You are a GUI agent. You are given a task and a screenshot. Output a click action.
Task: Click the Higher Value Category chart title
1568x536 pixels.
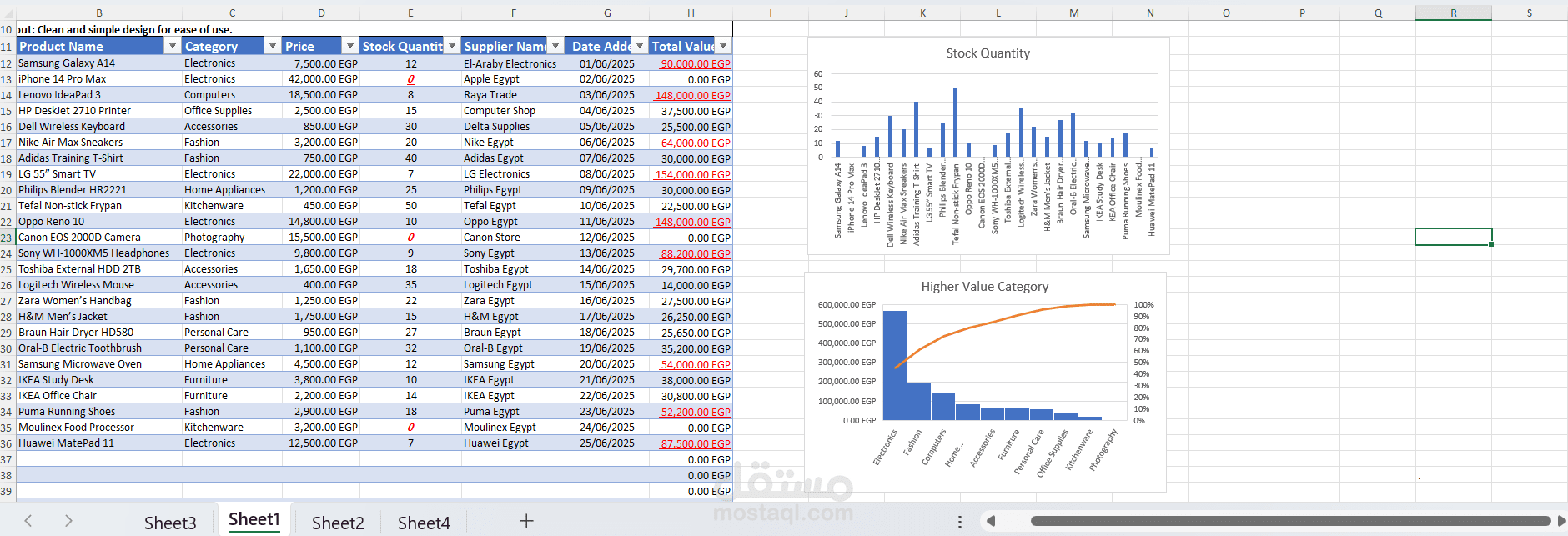(x=985, y=287)
